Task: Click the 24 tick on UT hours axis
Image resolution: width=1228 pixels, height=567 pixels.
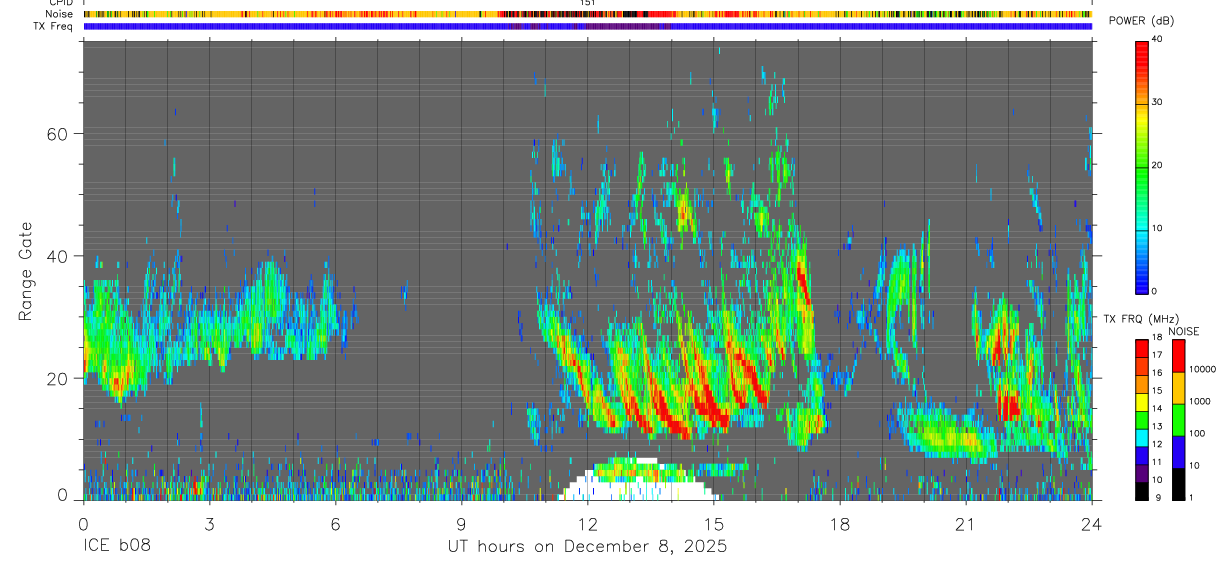Action: pyautogui.click(x=1091, y=523)
